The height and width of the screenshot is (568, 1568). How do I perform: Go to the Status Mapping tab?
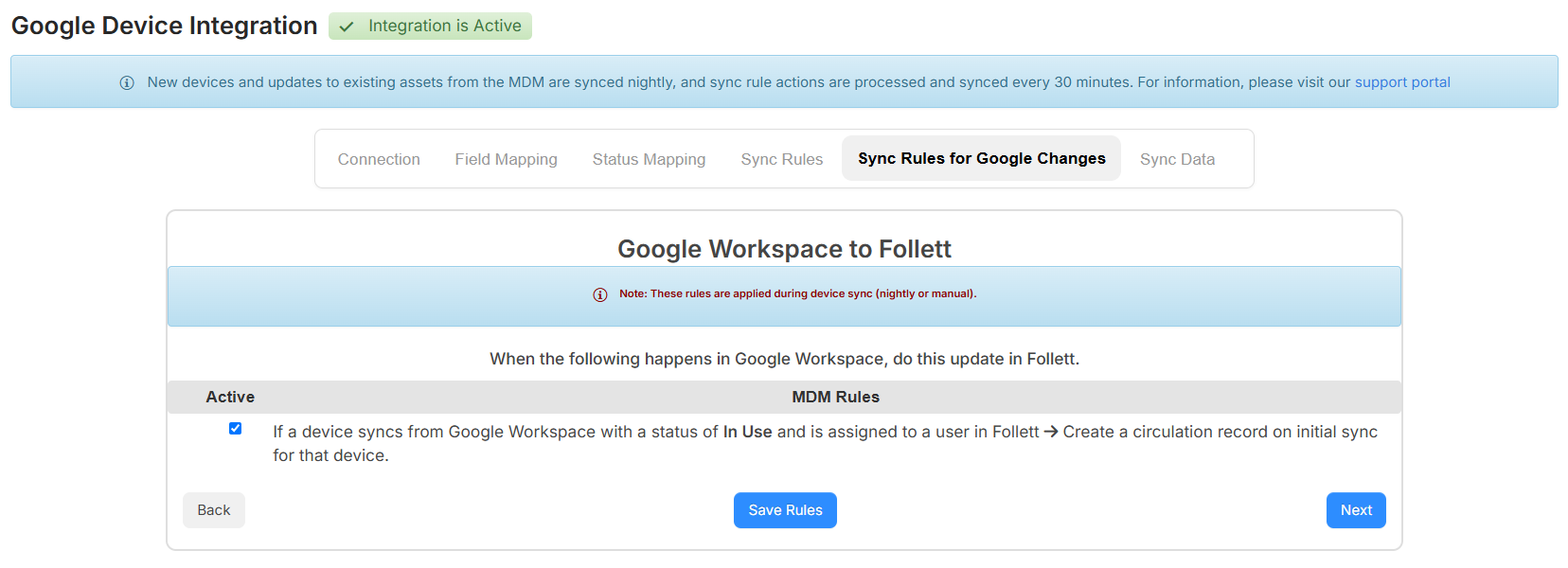pos(649,159)
